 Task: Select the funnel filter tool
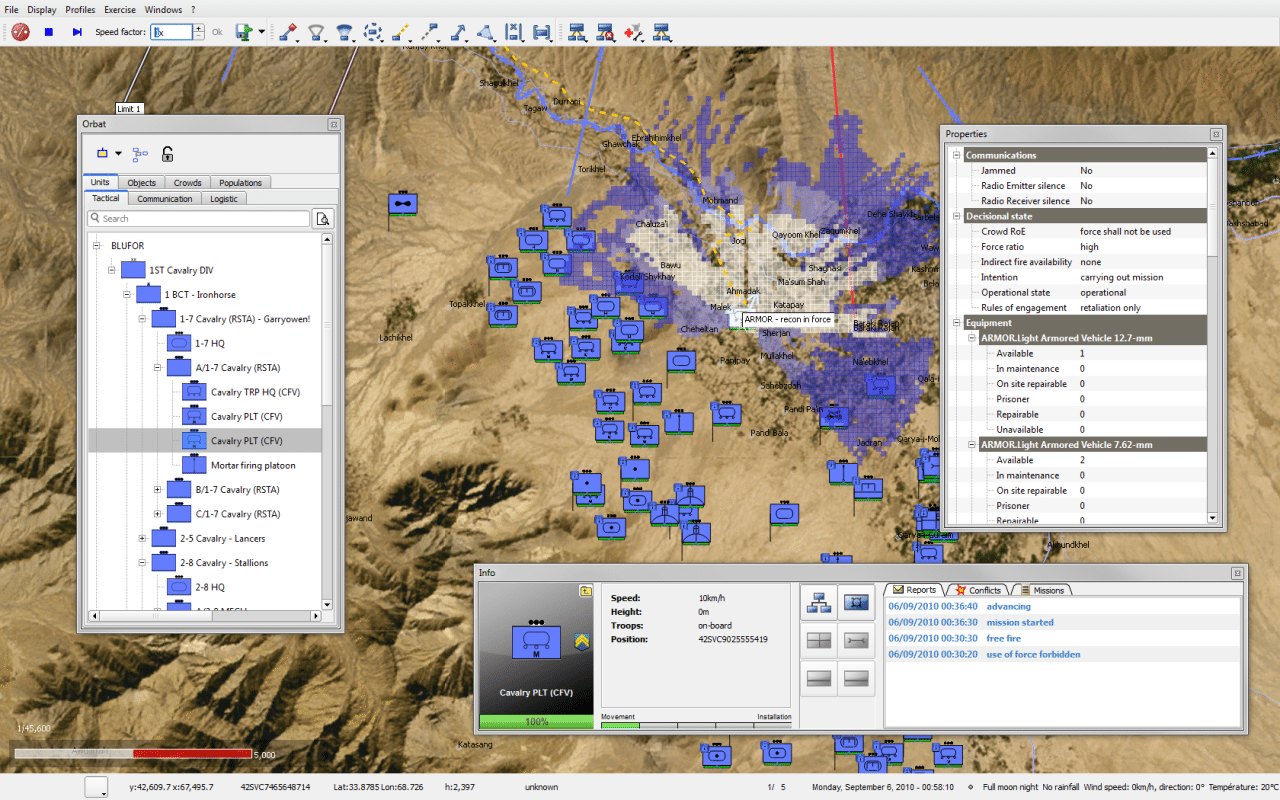pos(316,32)
